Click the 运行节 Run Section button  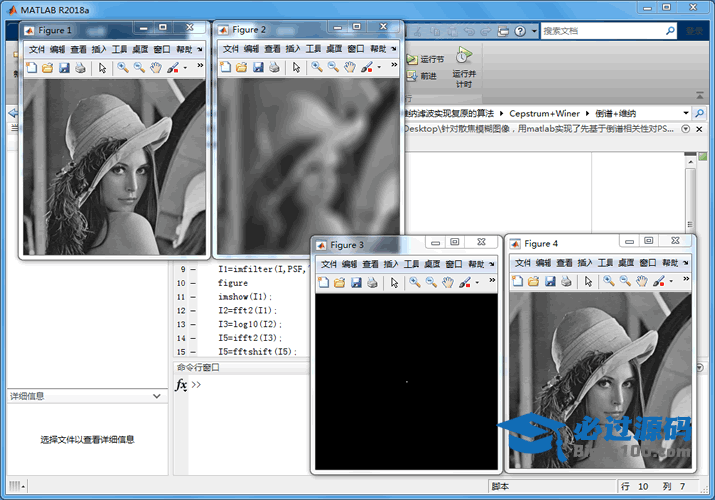click(424, 59)
